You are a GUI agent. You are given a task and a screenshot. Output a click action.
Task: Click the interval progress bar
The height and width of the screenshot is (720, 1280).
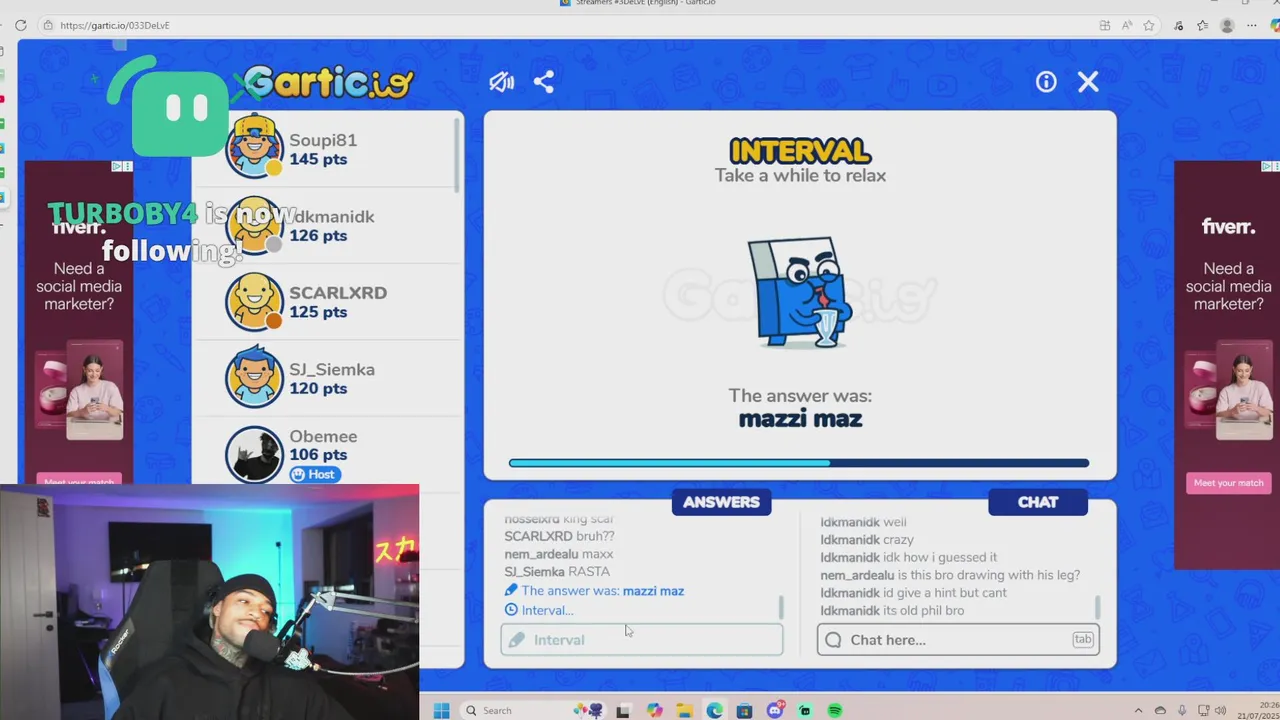coord(799,463)
